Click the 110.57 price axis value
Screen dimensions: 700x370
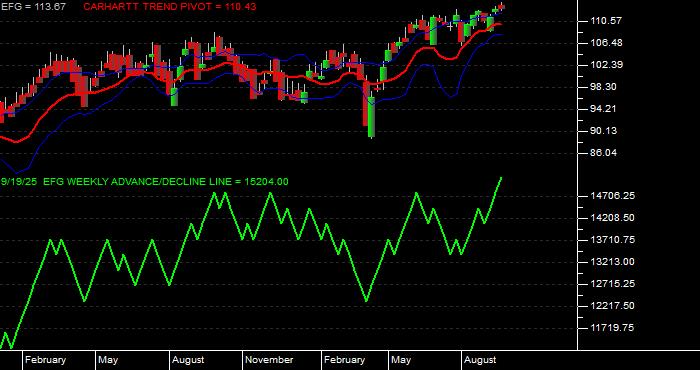click(606, 21)
